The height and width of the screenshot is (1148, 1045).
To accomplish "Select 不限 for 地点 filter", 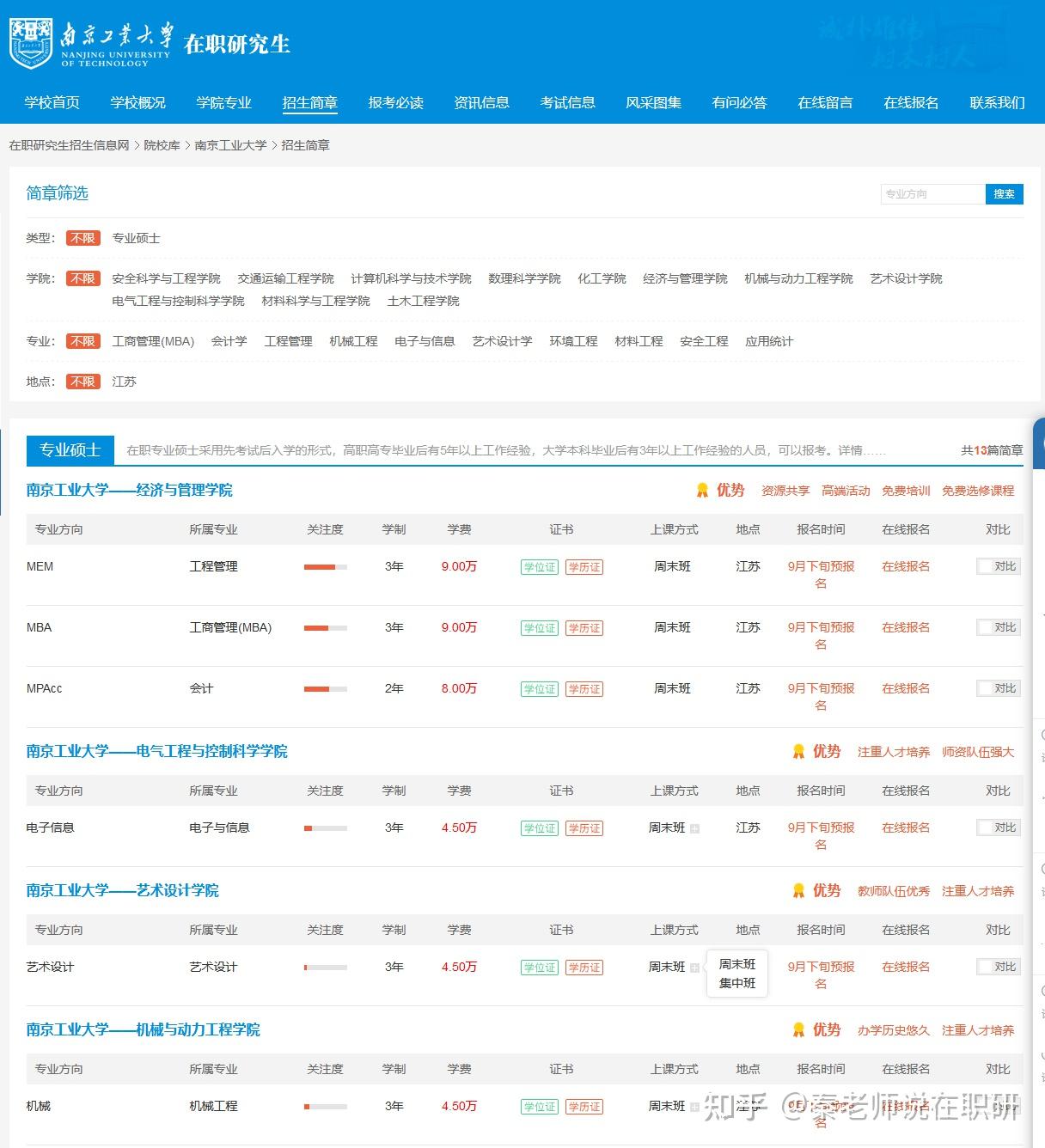I will point(83,382).
